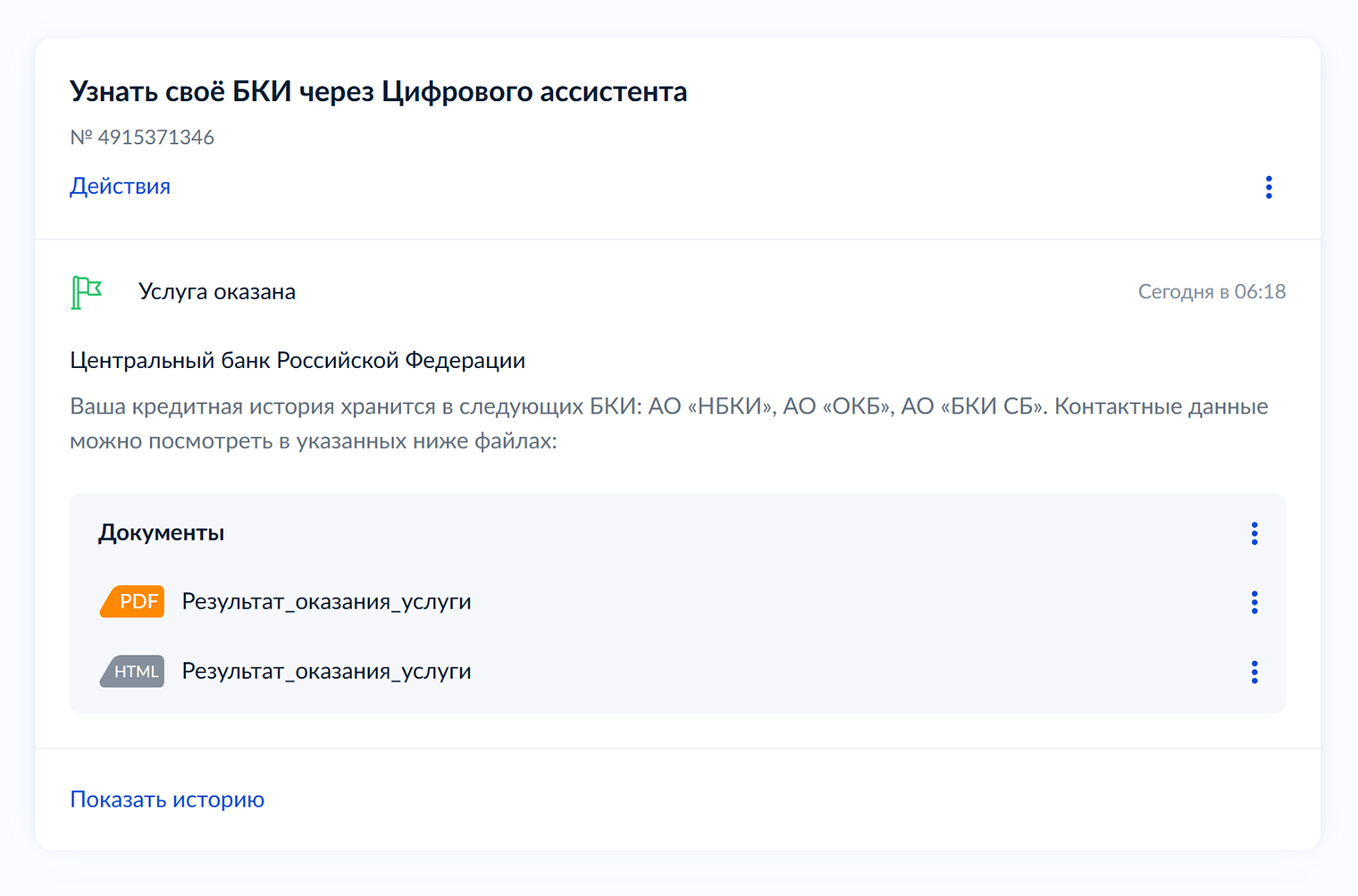Click the green flag status icon
The height and width of the screenshot is (896, 1358).
tap(87, 292)
